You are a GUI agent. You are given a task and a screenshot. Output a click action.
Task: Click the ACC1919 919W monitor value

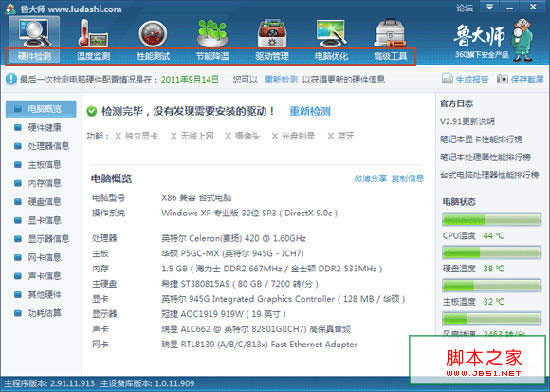click(x=223, y=314)
